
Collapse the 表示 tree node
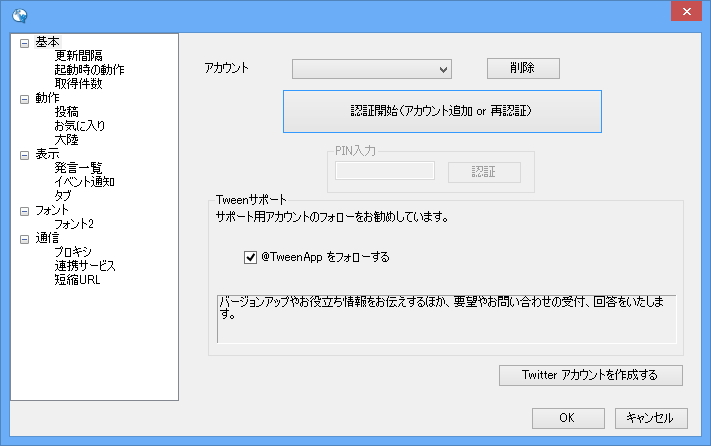[24, 155]
